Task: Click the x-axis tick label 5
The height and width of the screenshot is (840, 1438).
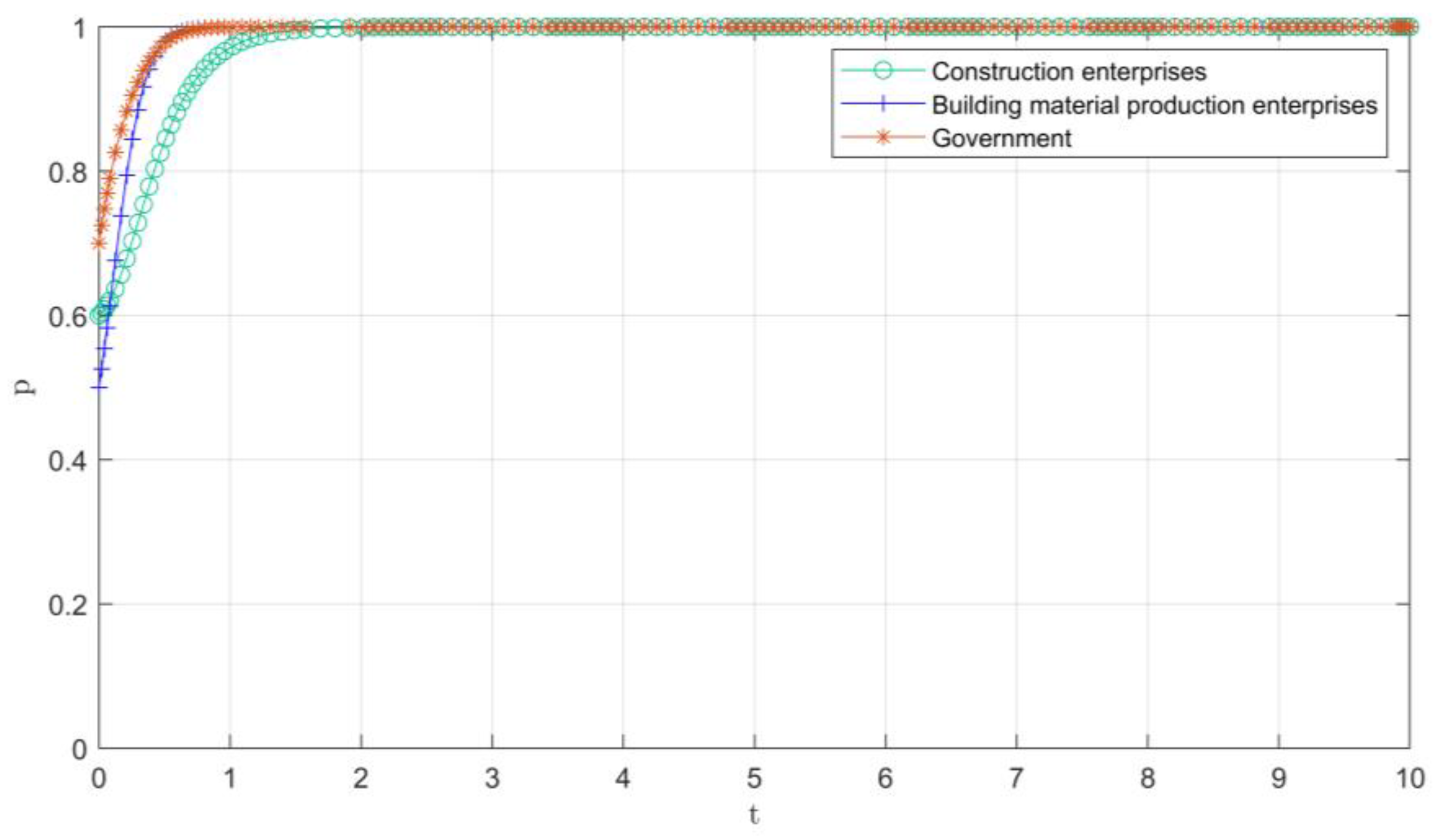Action: pos(754,779)
